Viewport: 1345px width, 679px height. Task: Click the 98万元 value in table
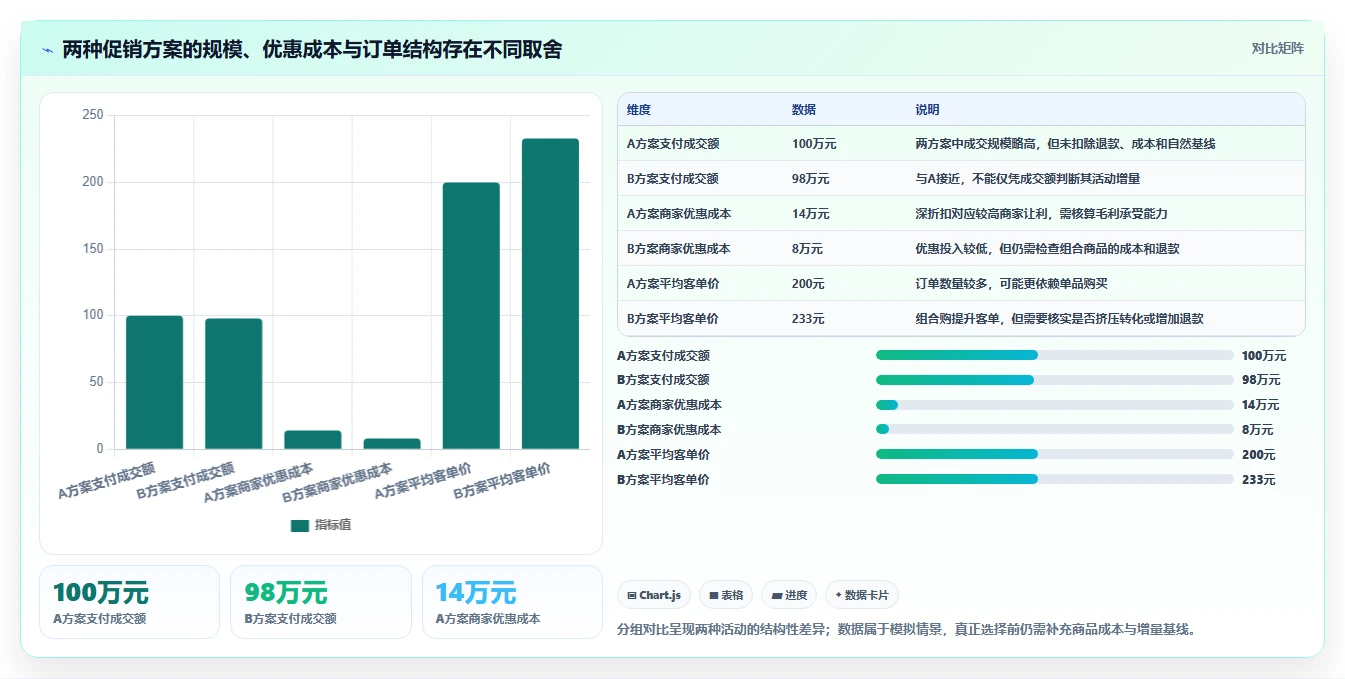point(811,179)
